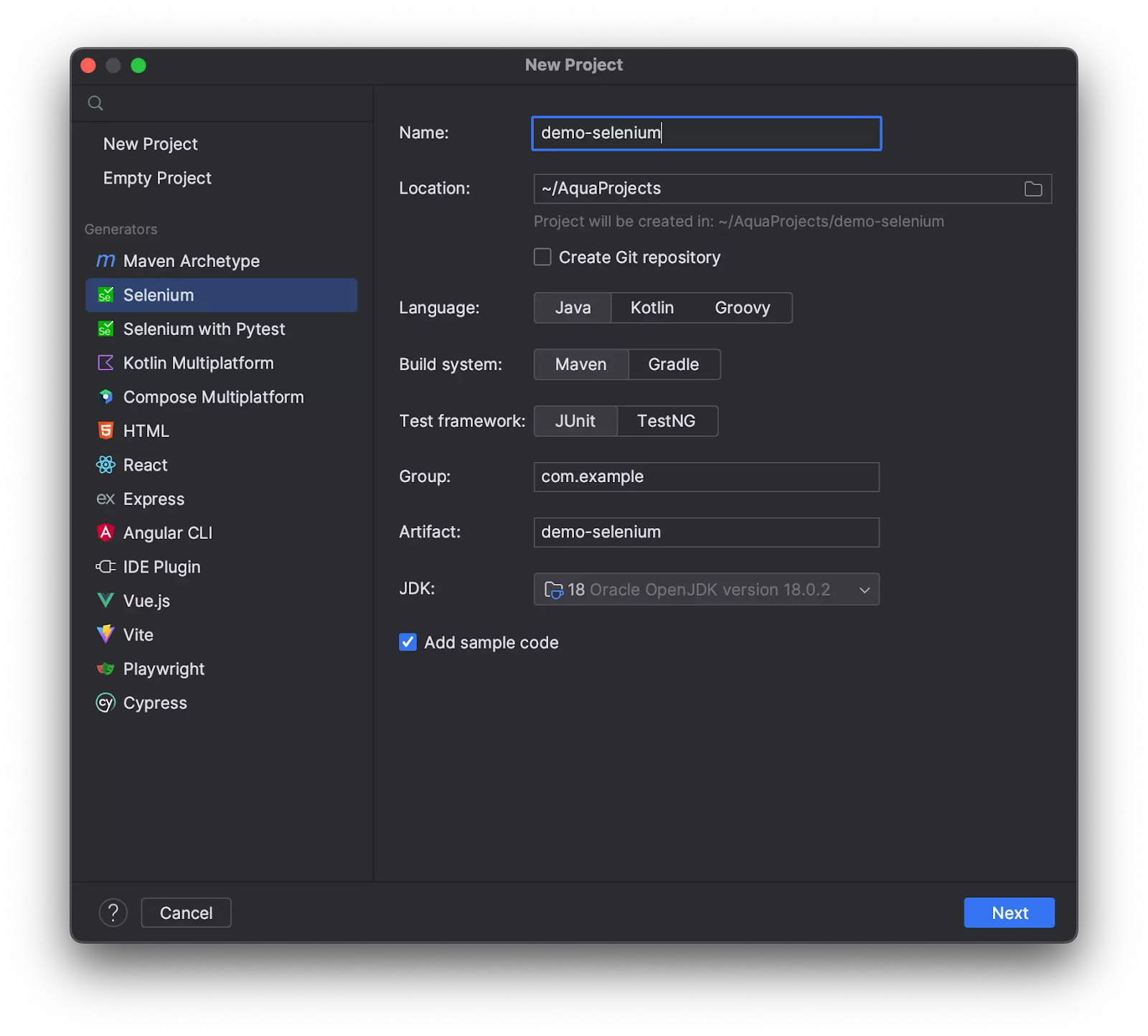The width and height of the screenshot is (1148, 1036).
Task: Select Groovy language
Action: [x=743, y=308]
